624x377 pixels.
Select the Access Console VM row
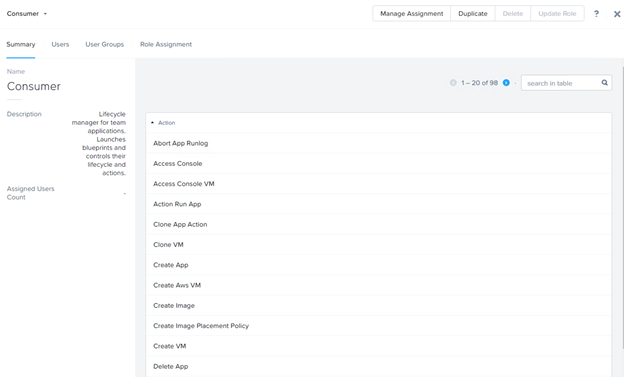[x=378, y=184]
